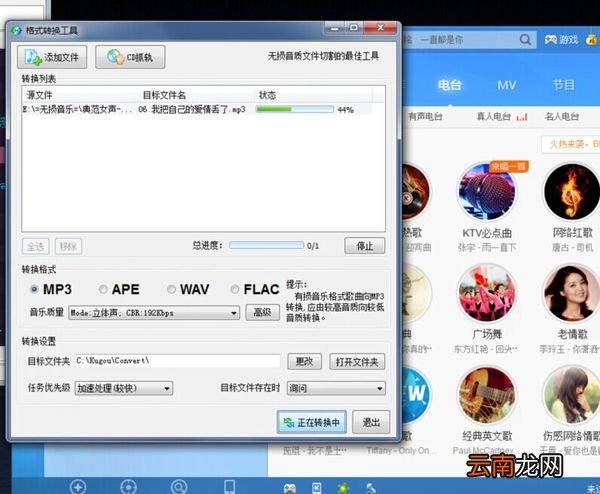The image size is (600, 494).
Task: Click the 添加文件 add file button
Action: [x=52, y=57]
